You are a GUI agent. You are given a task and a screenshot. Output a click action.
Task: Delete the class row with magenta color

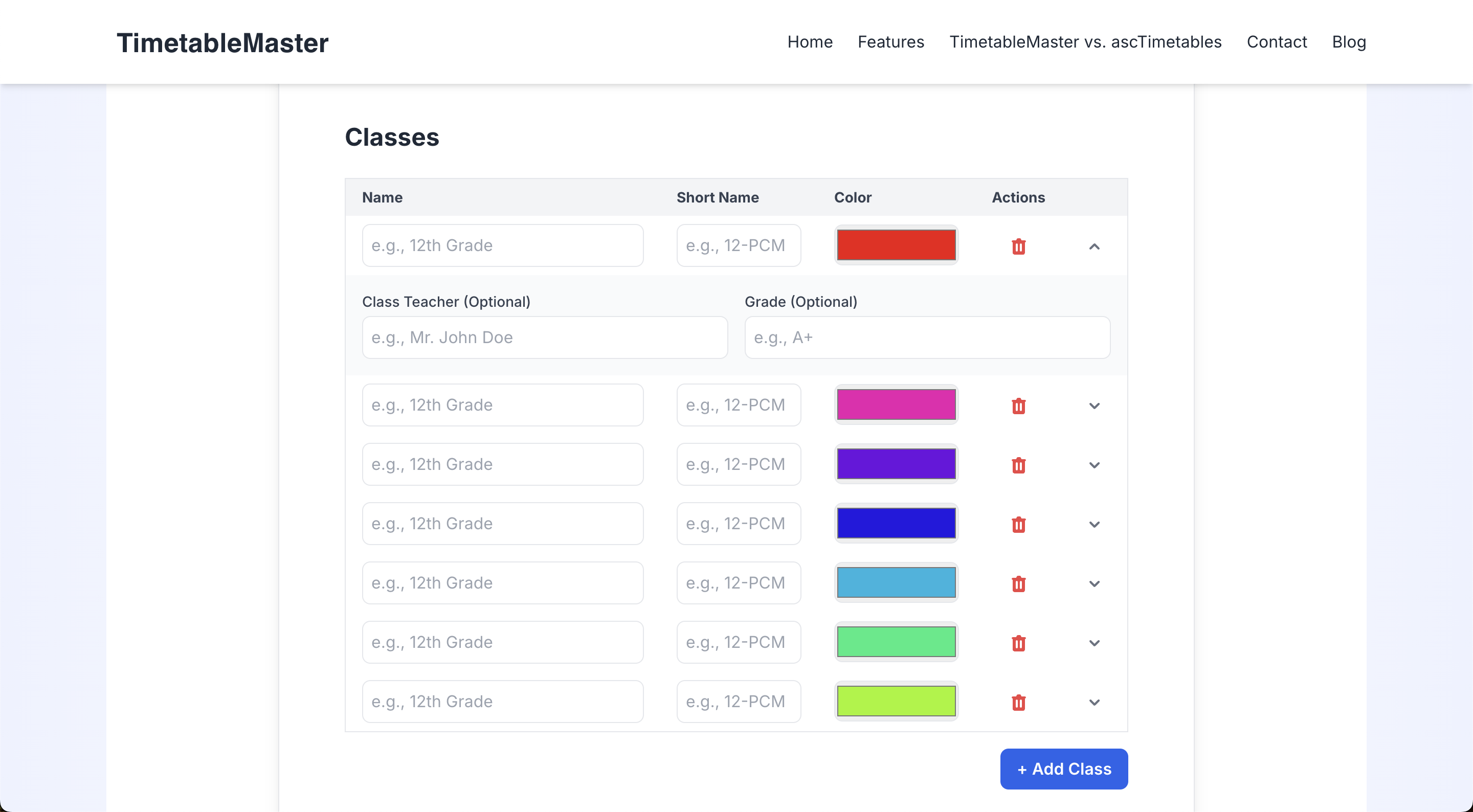(x=1018, y=406)
